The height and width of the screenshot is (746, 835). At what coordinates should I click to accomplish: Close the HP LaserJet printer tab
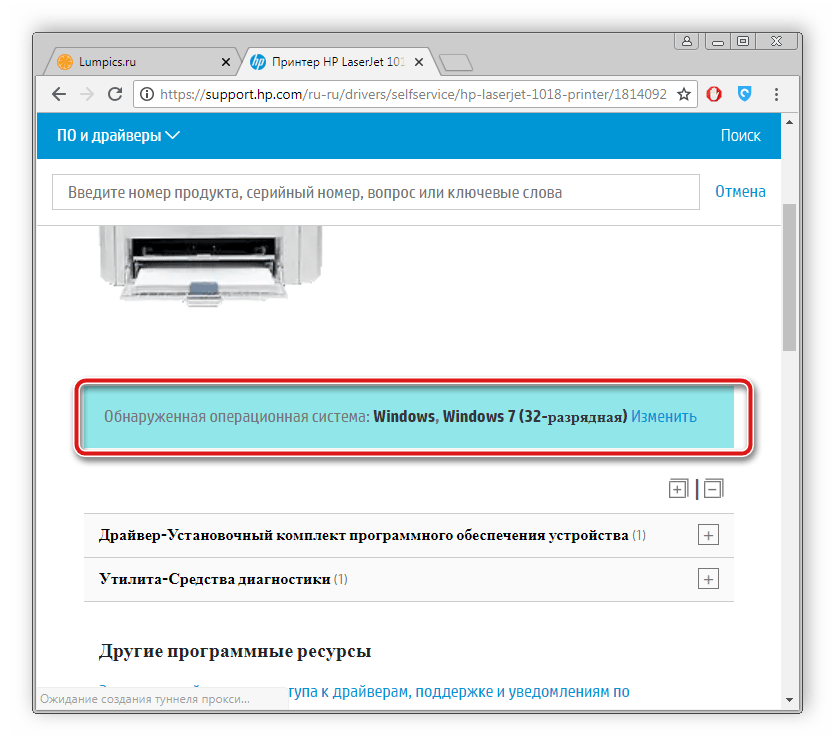click(x=419, y=62)
